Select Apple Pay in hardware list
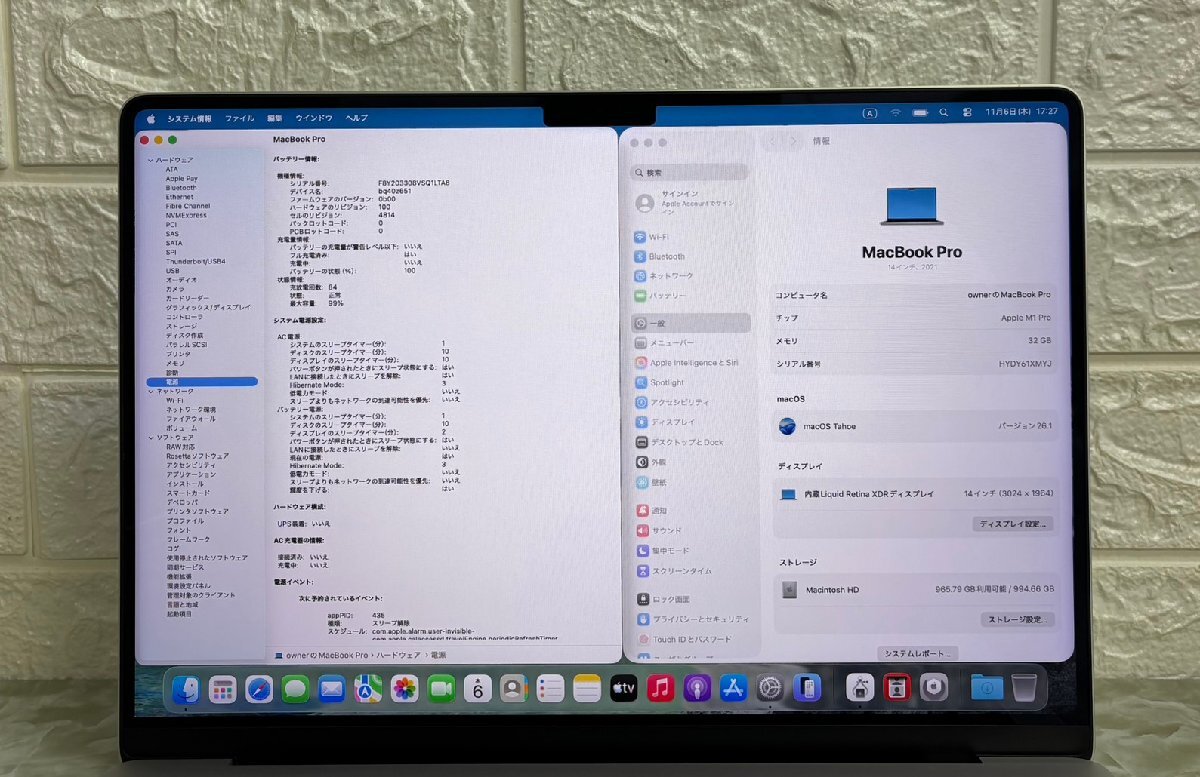The image size is (1200, 777). pos(181,179)
